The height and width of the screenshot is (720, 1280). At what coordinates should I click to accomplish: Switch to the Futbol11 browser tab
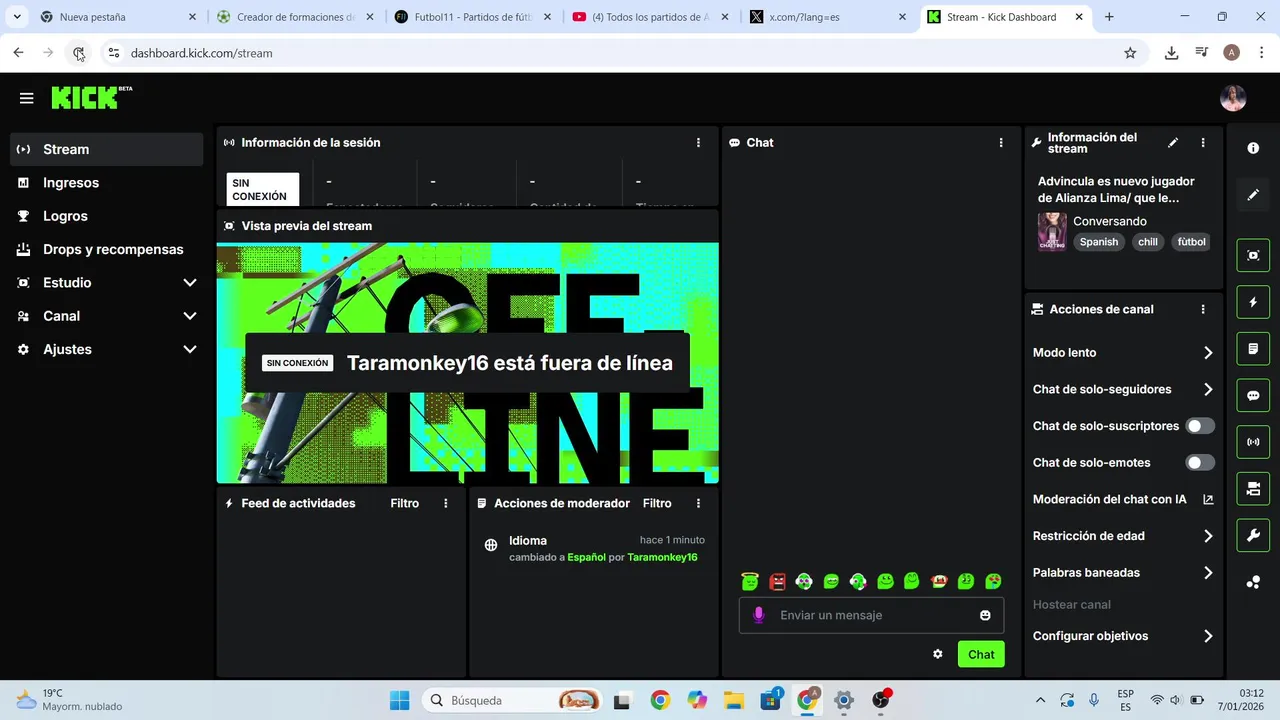pyautogui.click(x=473, y=17)
